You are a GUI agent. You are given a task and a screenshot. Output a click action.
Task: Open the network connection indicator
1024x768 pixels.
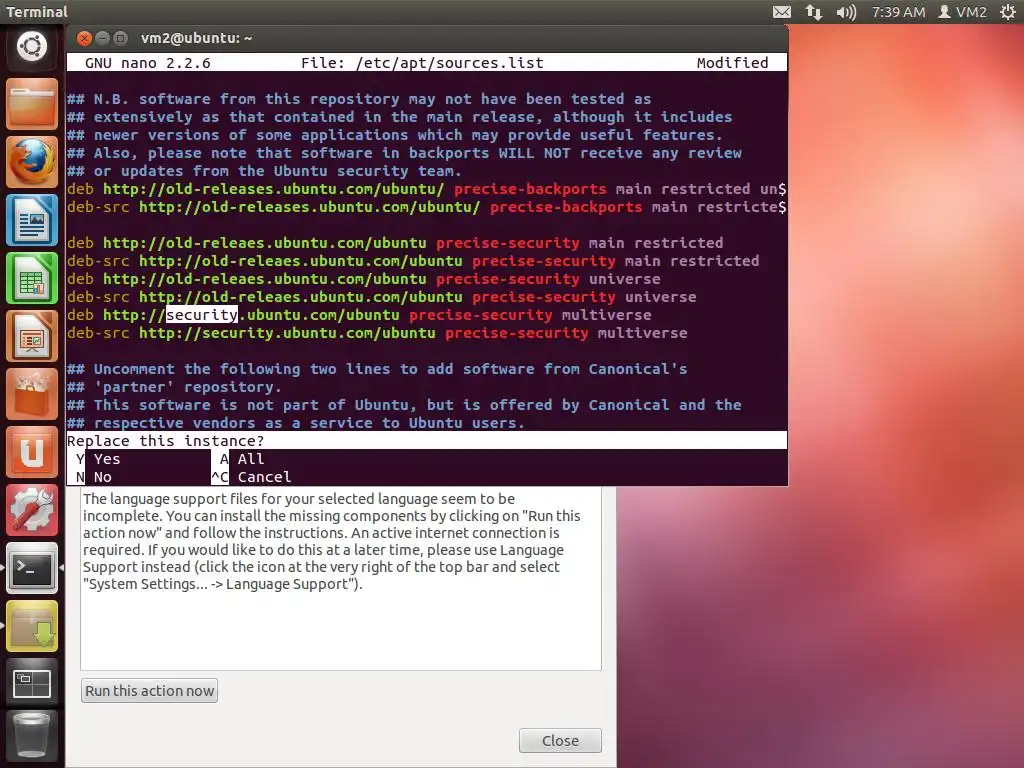pyautogui.click(x=814, y=12)
